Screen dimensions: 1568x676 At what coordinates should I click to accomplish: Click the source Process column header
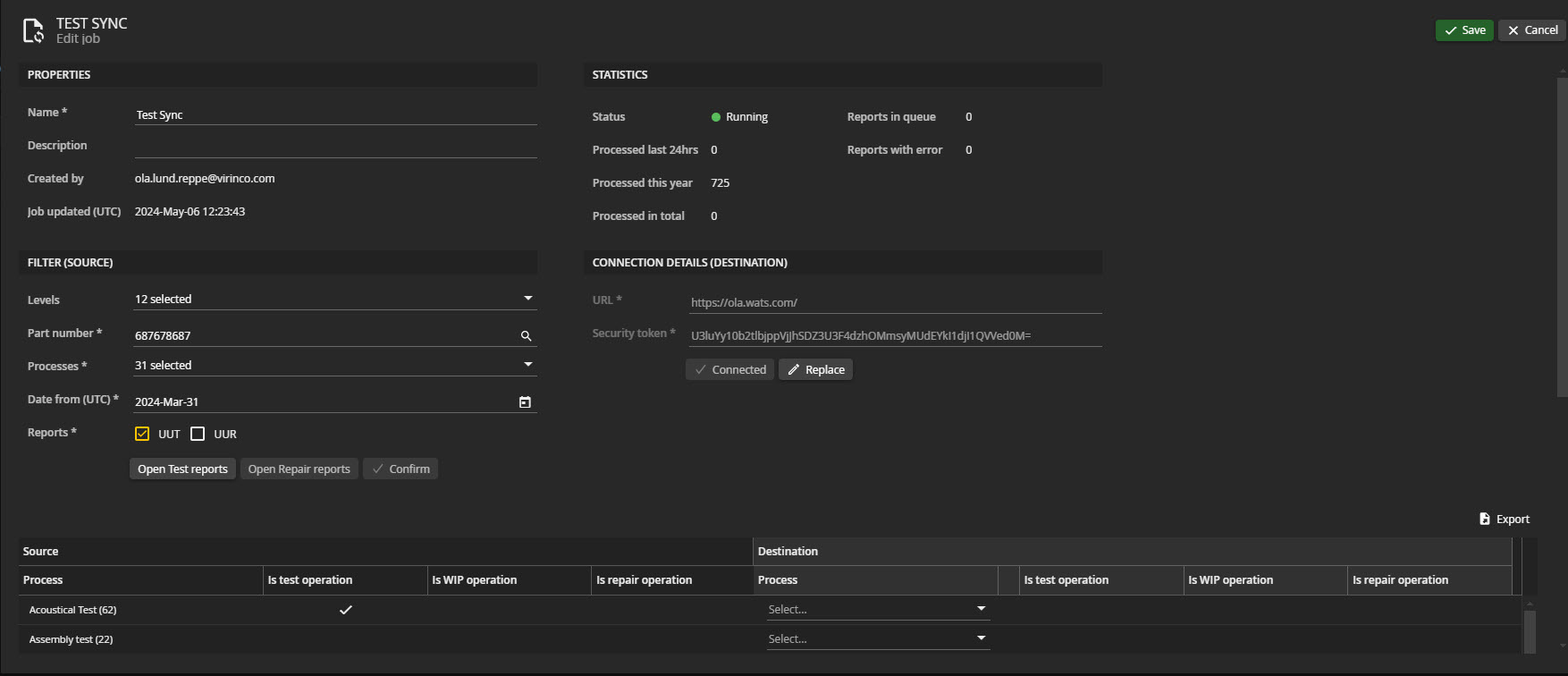pos(43,580)
